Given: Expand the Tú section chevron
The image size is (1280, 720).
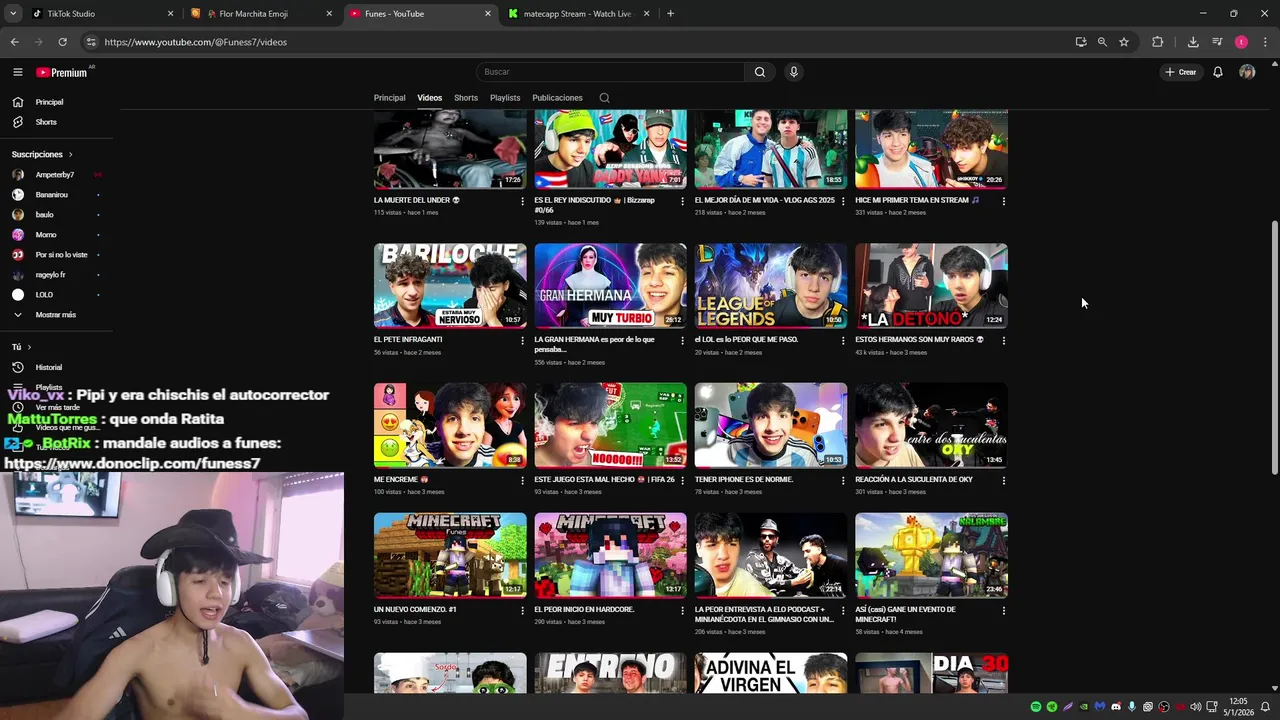Looking at the screenshot, I should [29, 347].
